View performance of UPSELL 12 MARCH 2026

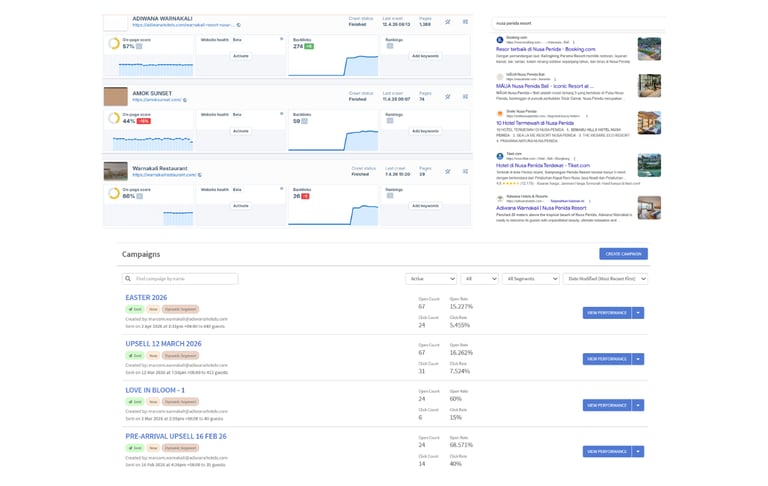pos(607,359)
